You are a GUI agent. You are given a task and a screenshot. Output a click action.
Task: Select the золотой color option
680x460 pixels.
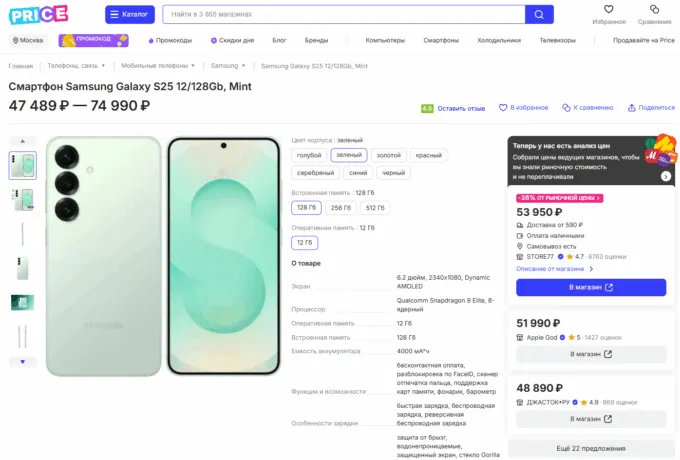coord(387,155)
